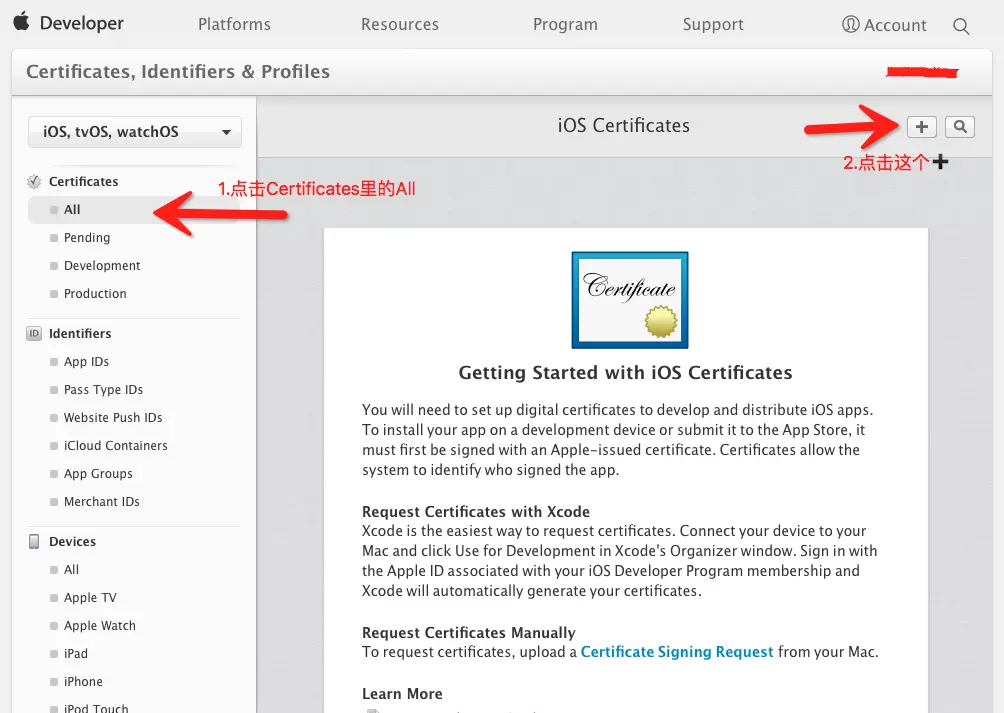Open App Groups

[x=98, y=474]
